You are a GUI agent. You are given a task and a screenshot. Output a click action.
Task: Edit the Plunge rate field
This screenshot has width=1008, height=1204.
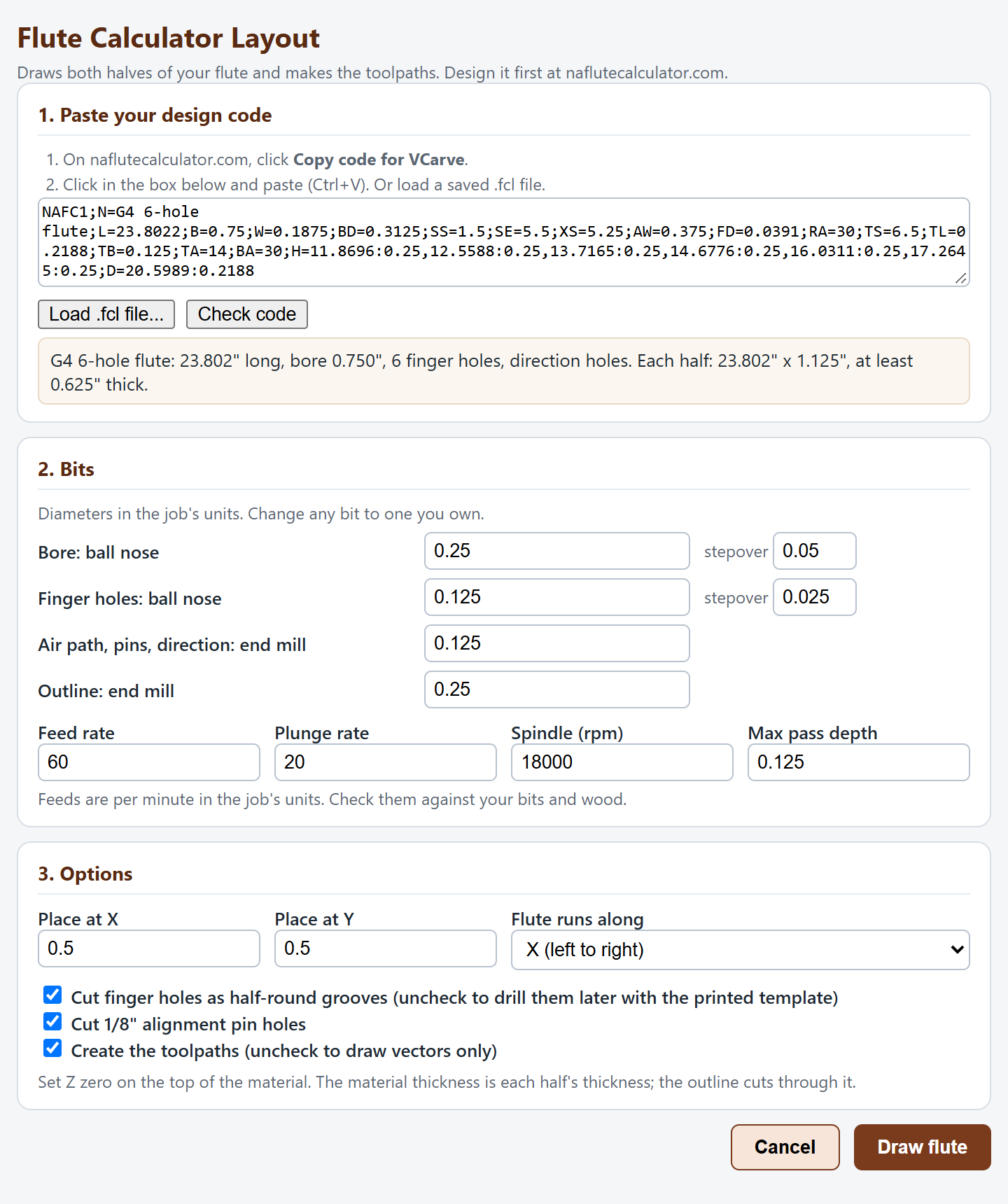pos(386,762)
